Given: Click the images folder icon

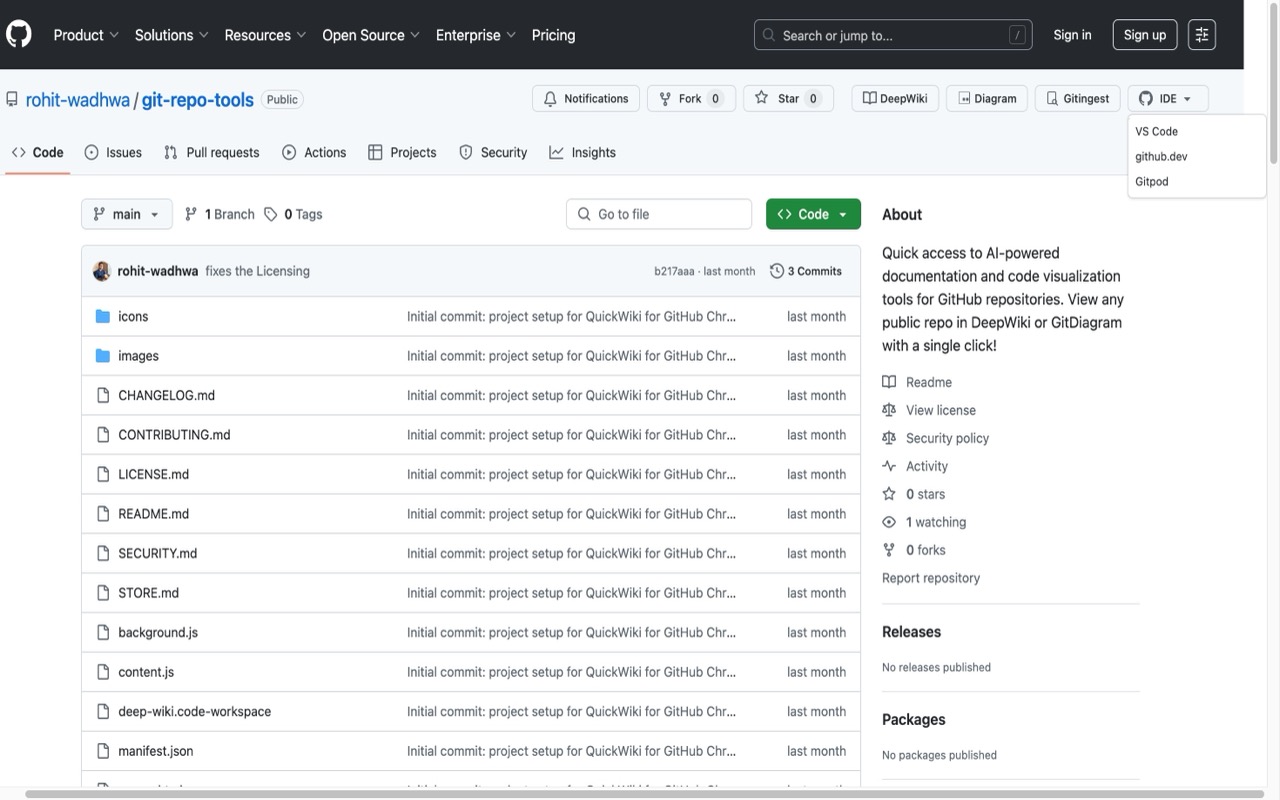Looking at the screenshot, I should [x=102, y=356].
